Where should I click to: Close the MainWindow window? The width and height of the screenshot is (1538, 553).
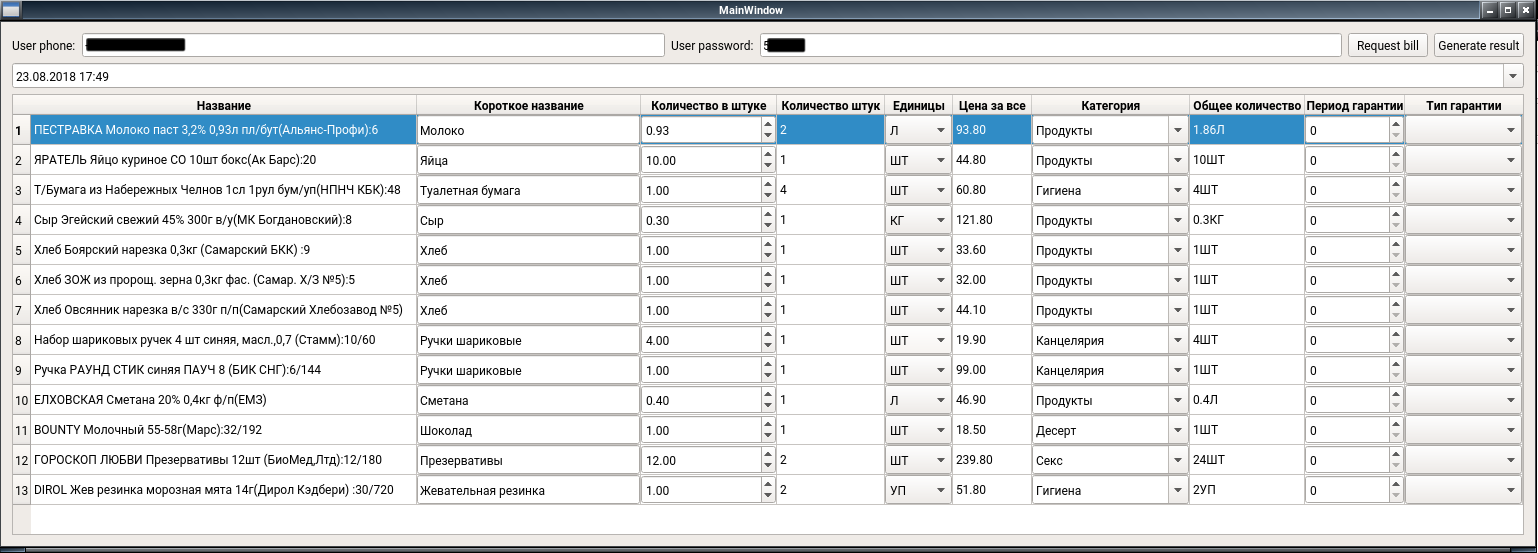tap(1524, 9)
